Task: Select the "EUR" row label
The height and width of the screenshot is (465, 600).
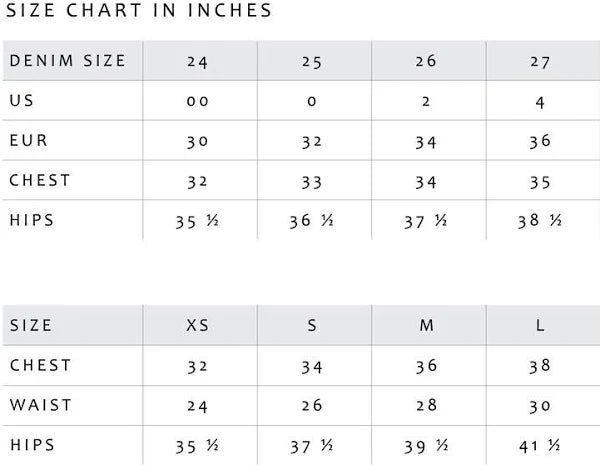Action: pyautogui.click(x=28, y=141)
